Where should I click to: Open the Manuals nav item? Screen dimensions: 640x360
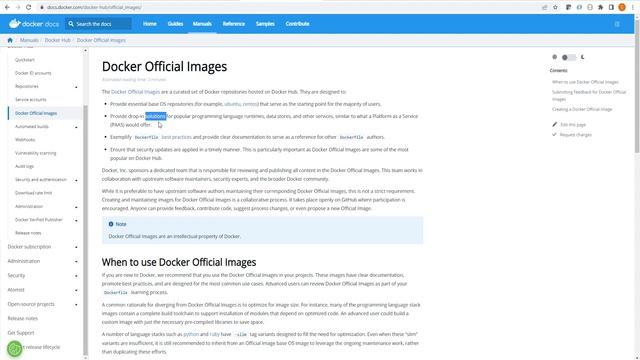(202, 24)
